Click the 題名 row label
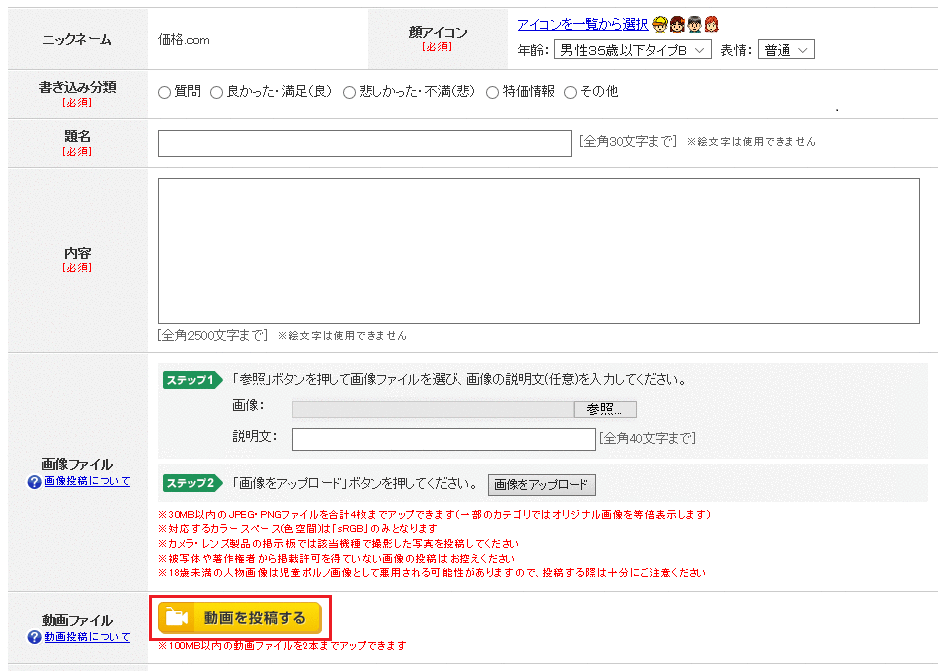Screen dimensions: 947x671 pyautogui.click(x=77, y=136)
